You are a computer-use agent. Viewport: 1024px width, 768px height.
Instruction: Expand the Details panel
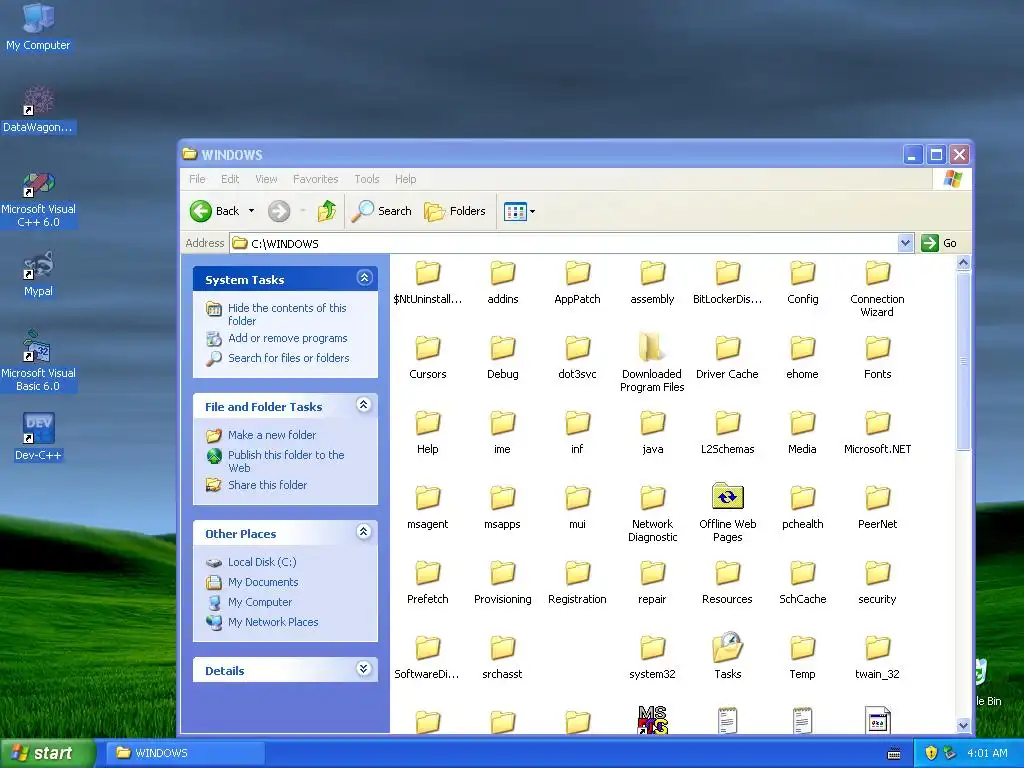click(x=364, y=669)
